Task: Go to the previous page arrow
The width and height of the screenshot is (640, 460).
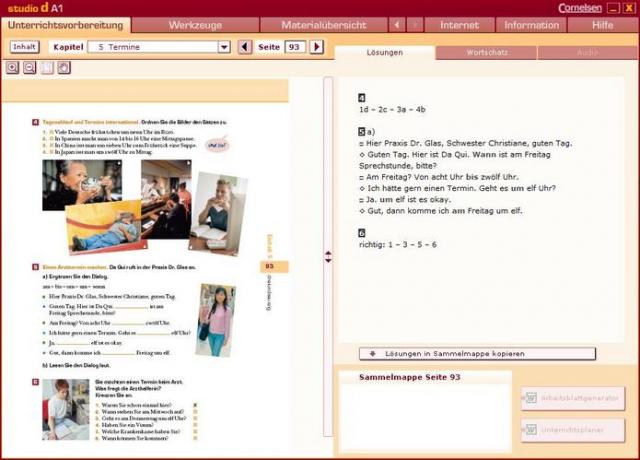Action: tap(246, 47)
